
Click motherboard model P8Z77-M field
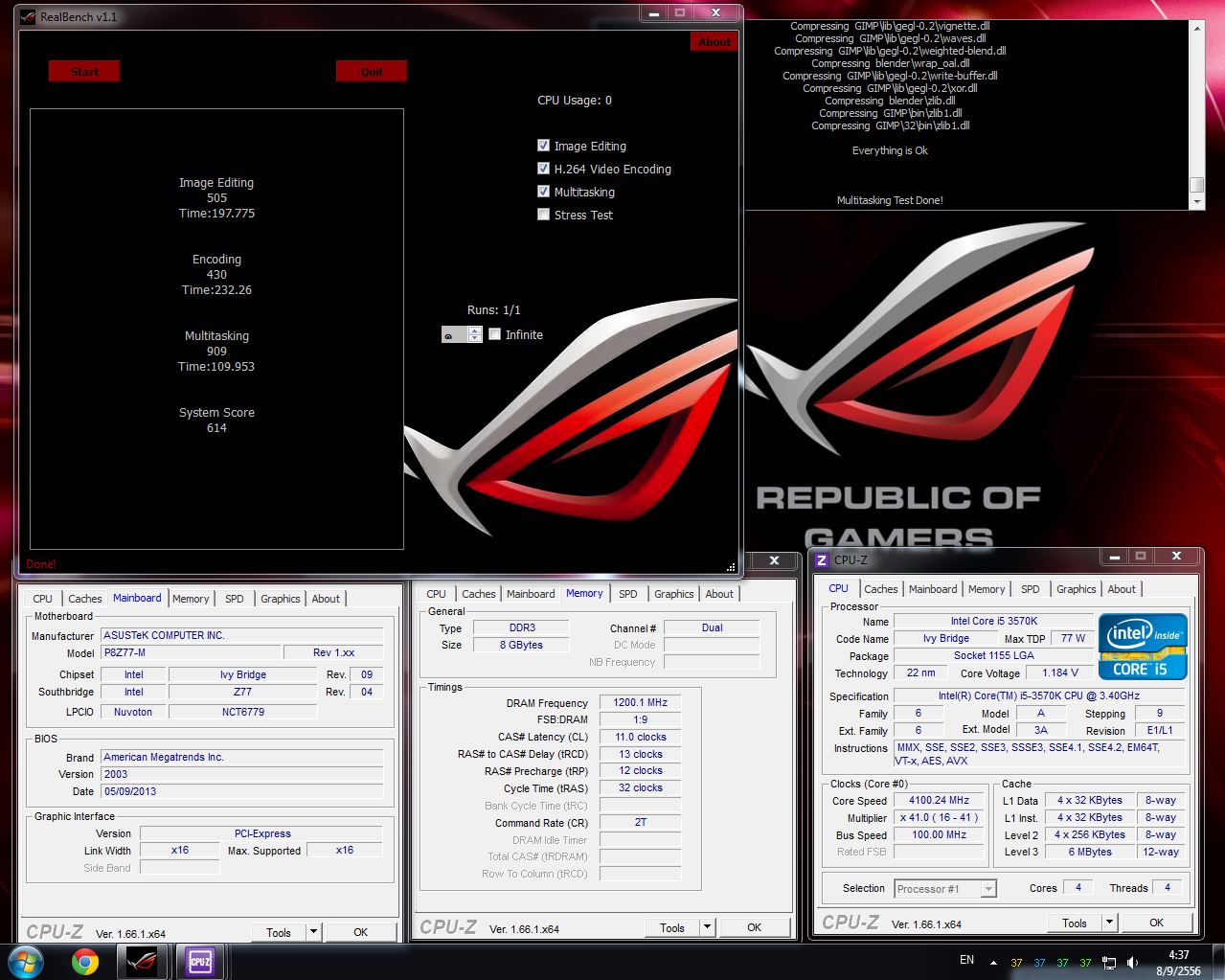(x=192, y=652)
